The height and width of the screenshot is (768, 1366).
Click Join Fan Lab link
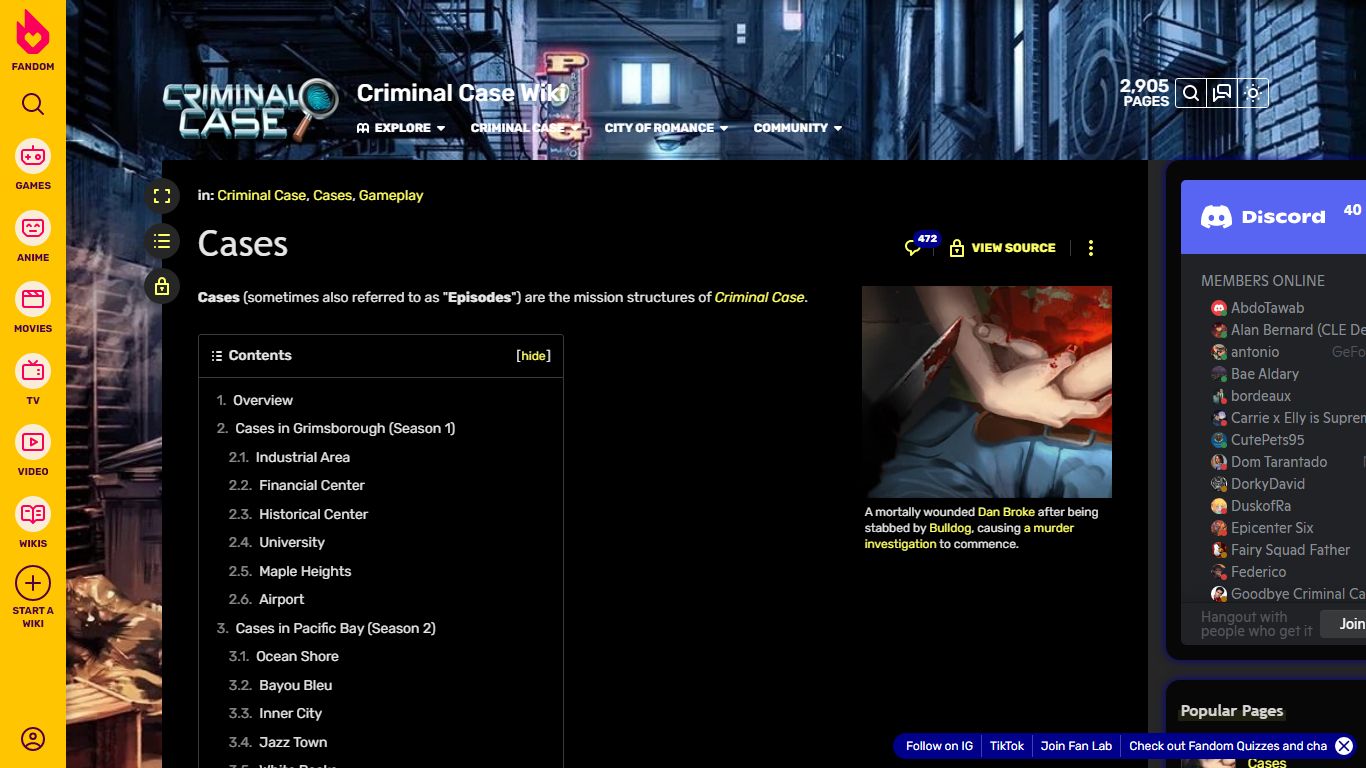1076,746
